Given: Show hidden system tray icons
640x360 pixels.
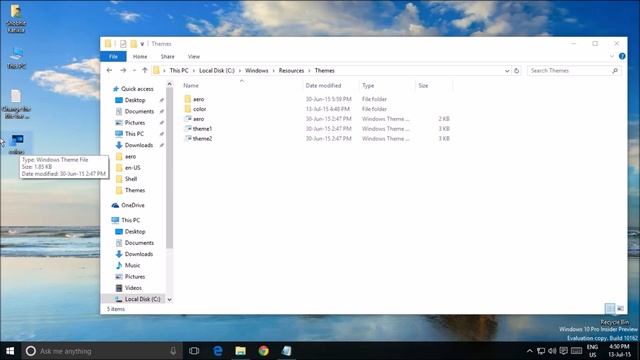Looking at the screenshot, I should tap(529, 351).
